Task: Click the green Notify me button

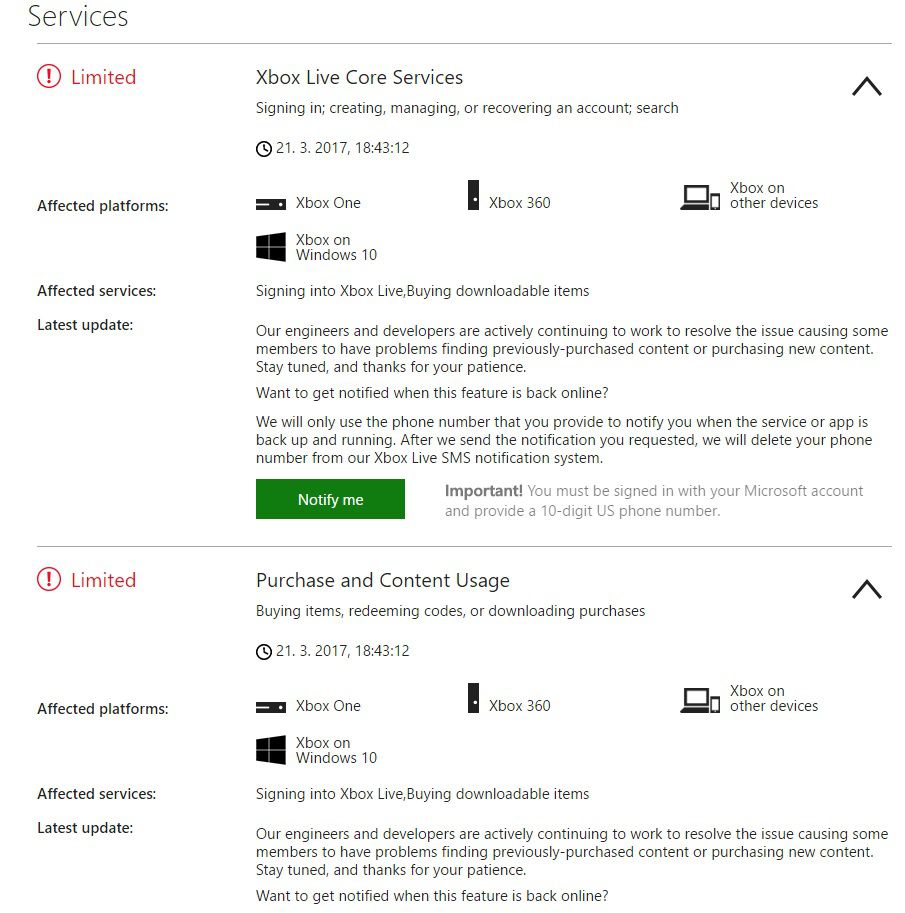Action: point(330,499)
